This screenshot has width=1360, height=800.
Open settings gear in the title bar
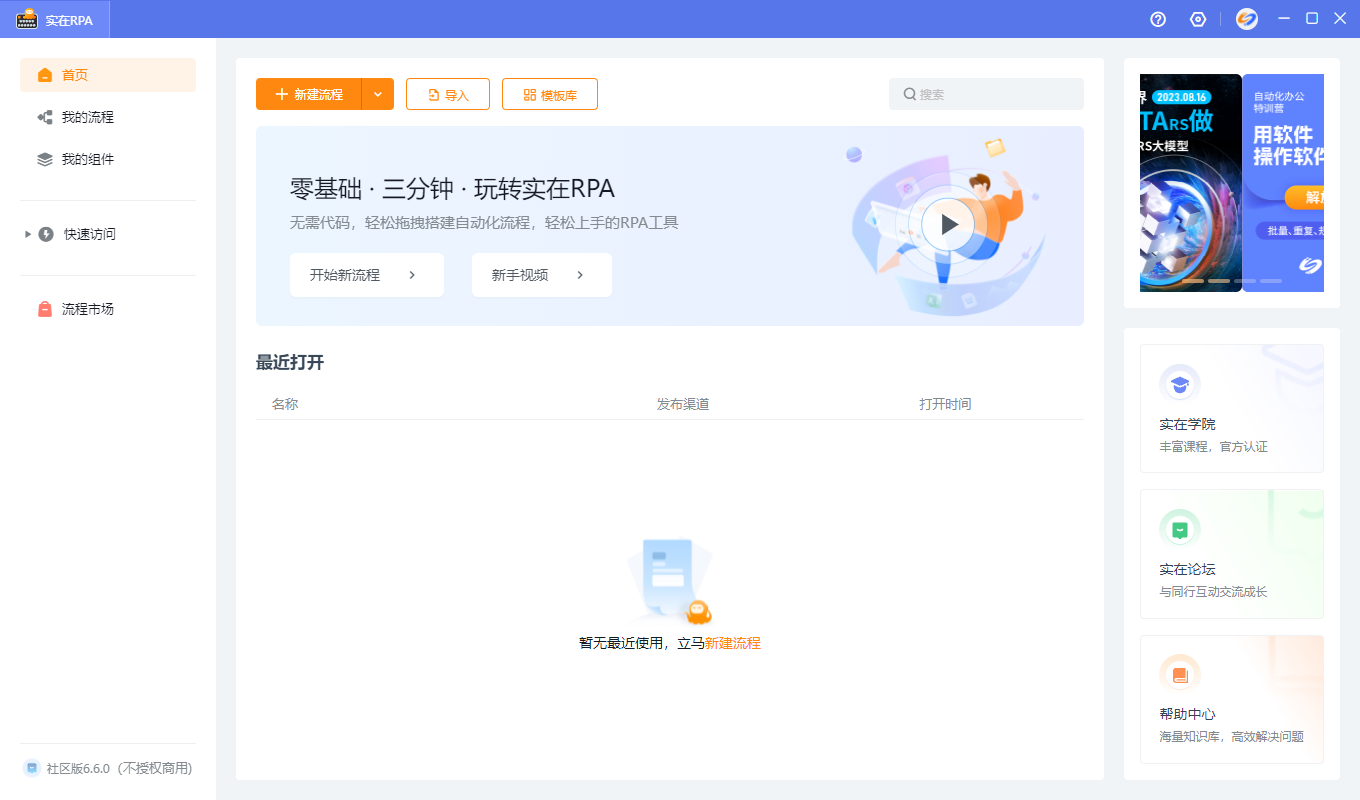tap(1198, 19)
